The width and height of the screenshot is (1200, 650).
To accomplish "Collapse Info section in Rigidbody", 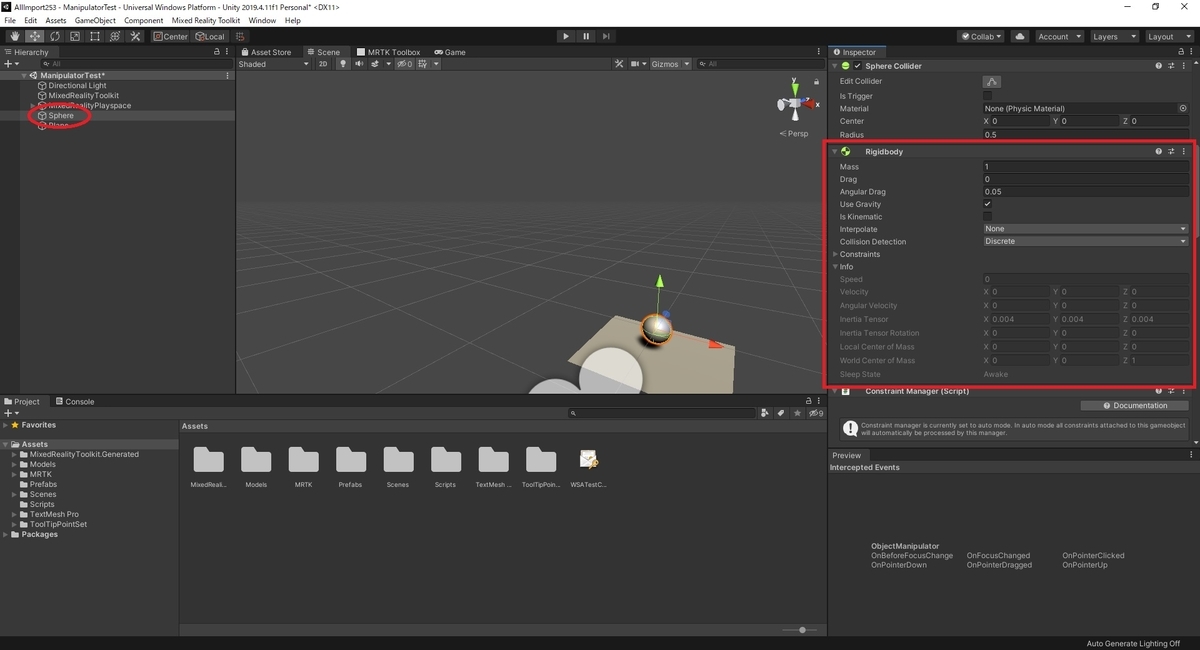I will point(836,267).
